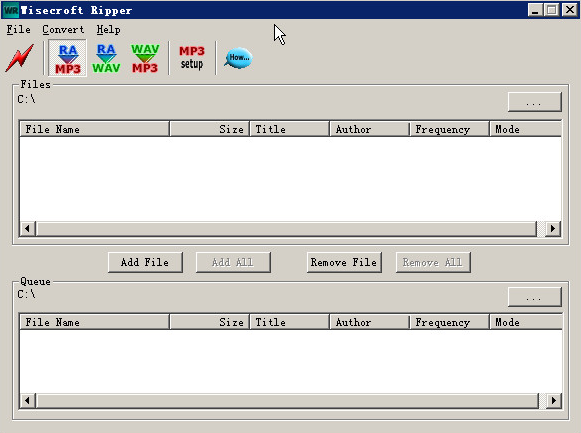Viewport: 581px width, 433px height.
Task: Browse for Files folder with ... button
Action: pos(535,102)
